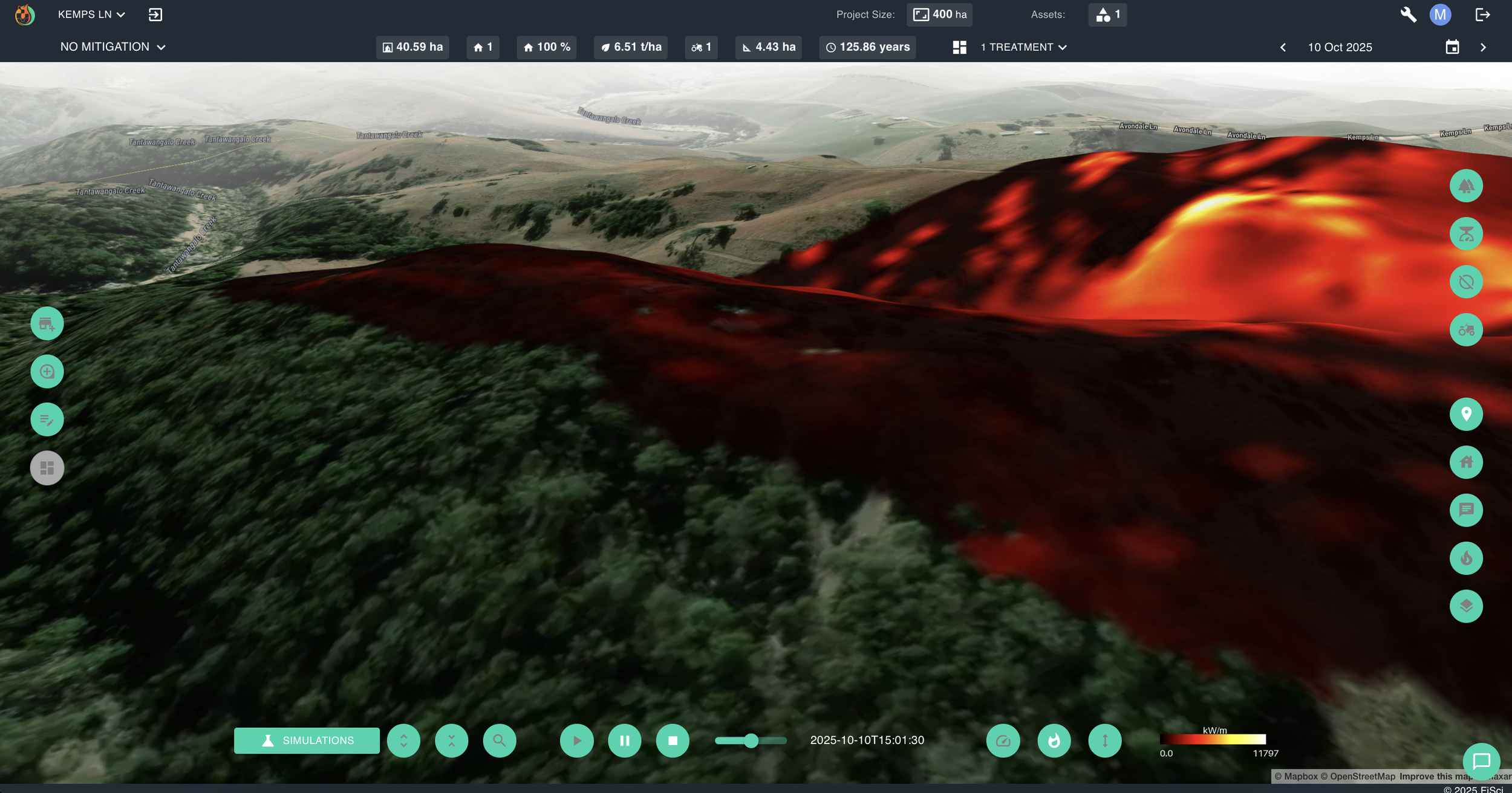
Task: Click the 6.51 t/ha fuel stat
Action: 631,47
